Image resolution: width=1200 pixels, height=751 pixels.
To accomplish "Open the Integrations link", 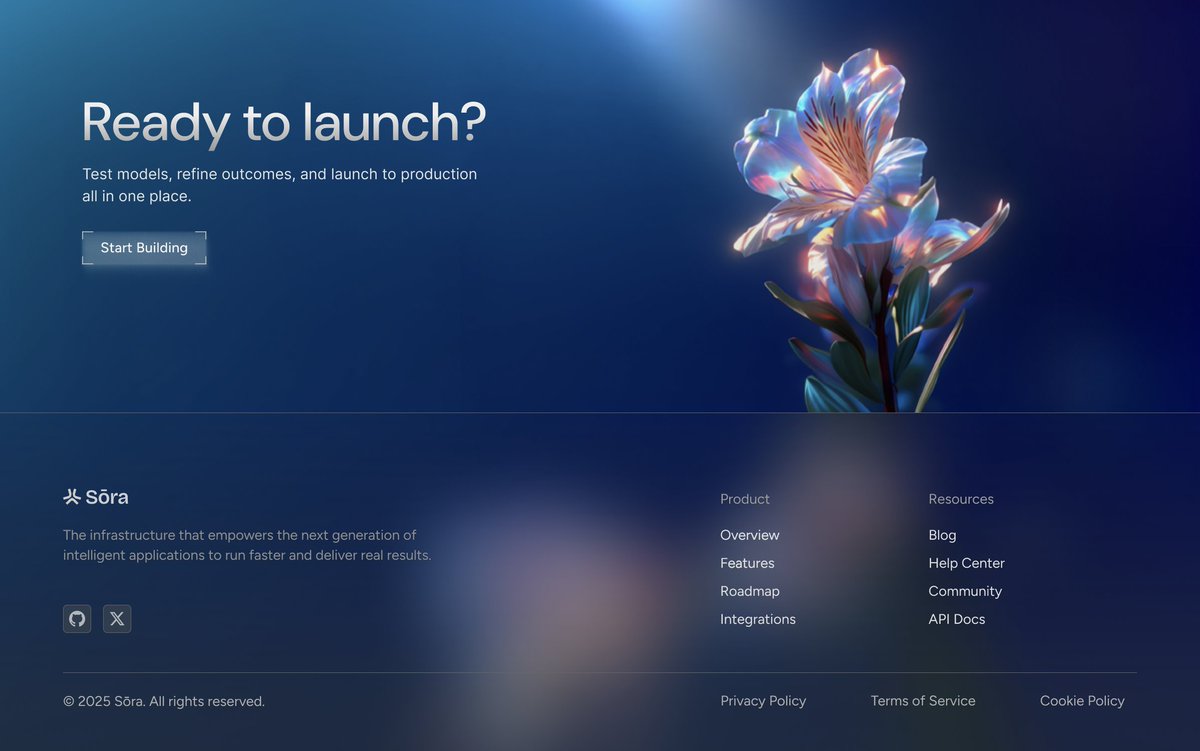I will 757,619.
